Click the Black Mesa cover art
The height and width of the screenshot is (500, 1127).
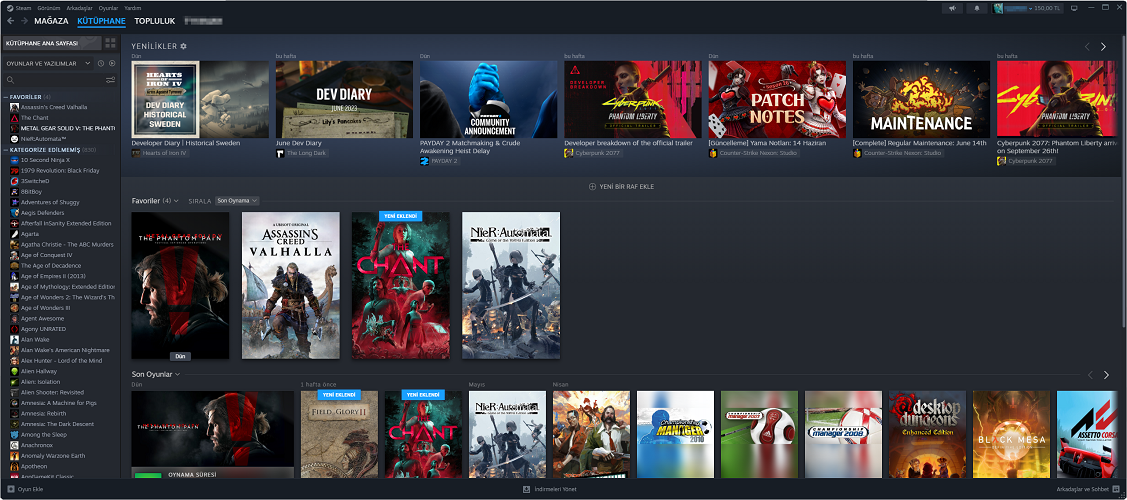(x=1011, y=434)
